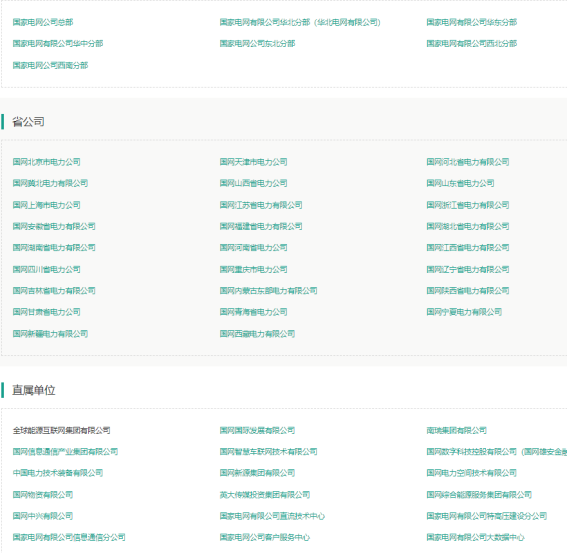Open 国网北京市电力公司
Image resolution: width=568 pixels, height=554 pixels.
point(46,162)
